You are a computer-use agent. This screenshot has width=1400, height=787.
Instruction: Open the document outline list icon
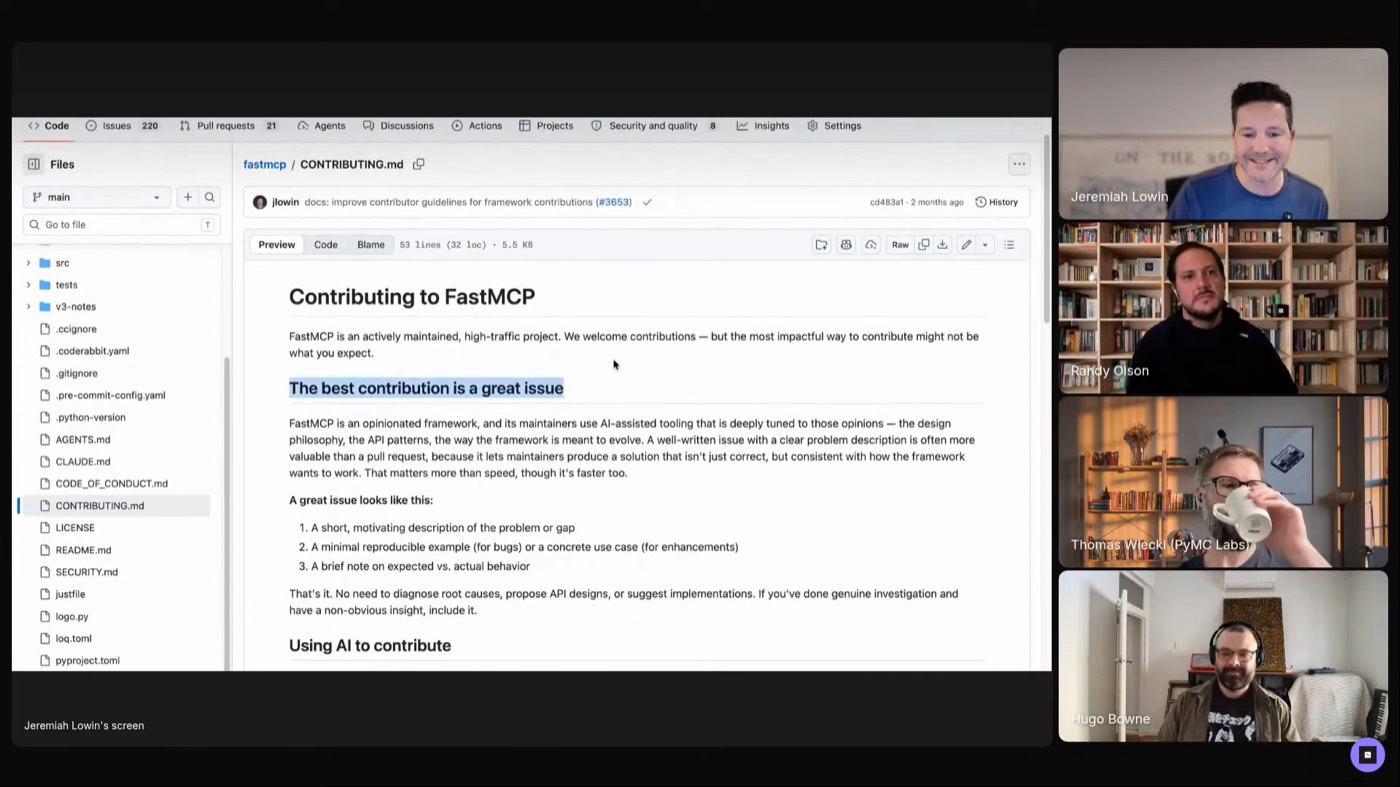1009,245
